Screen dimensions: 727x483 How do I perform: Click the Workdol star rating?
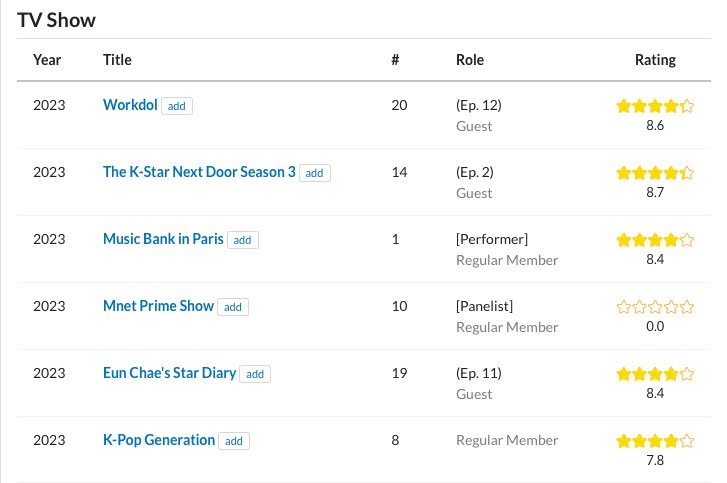pos(655,106)
